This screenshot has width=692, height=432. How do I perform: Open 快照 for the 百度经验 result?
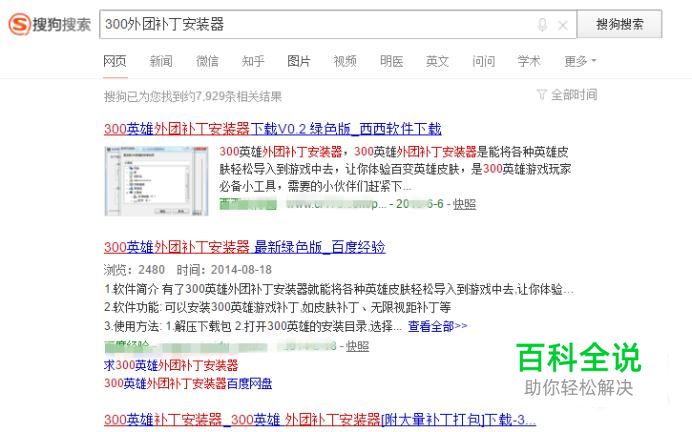point(357,346)
